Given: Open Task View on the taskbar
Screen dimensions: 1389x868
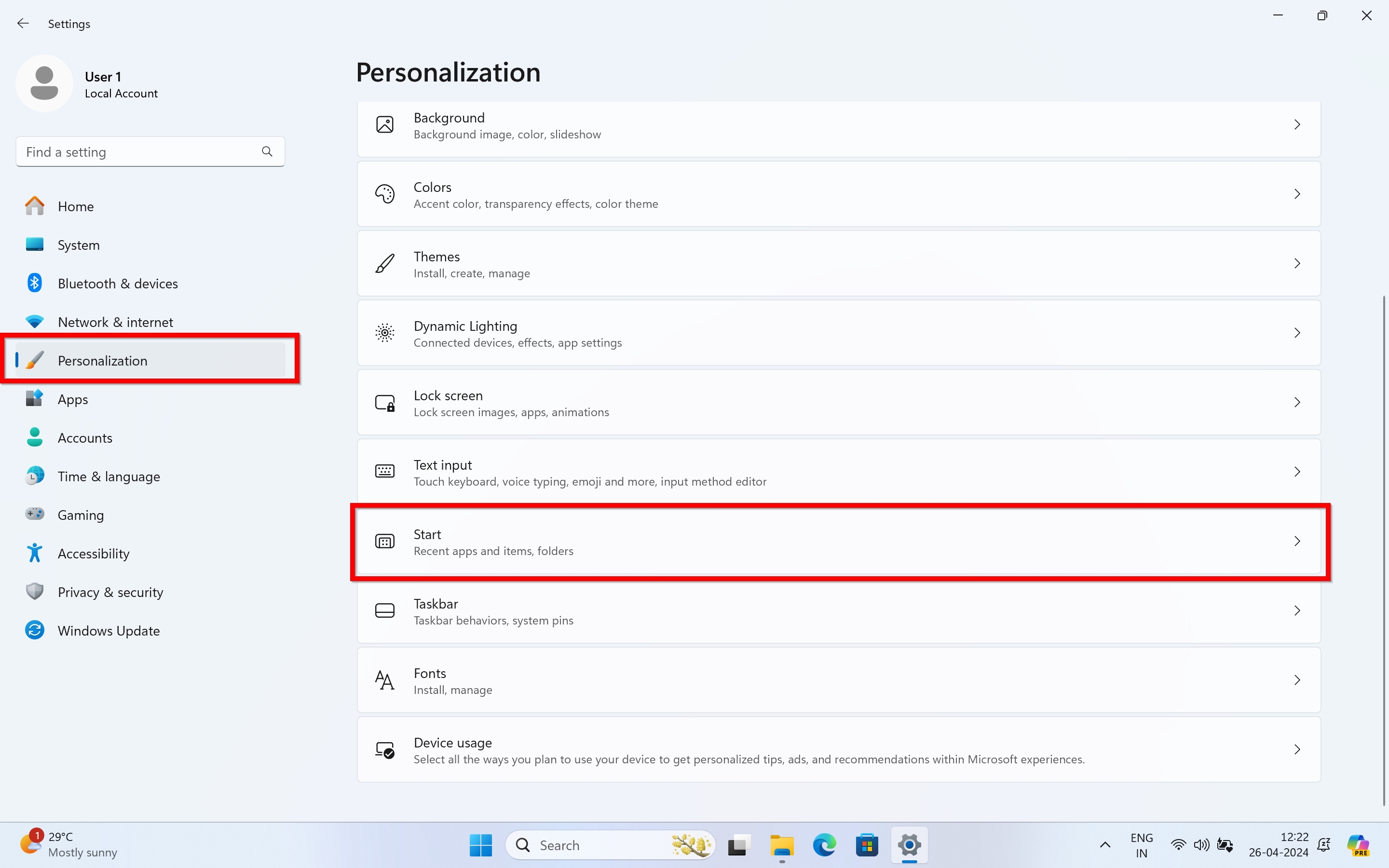Looking at the screenshot, I should 739,845.
